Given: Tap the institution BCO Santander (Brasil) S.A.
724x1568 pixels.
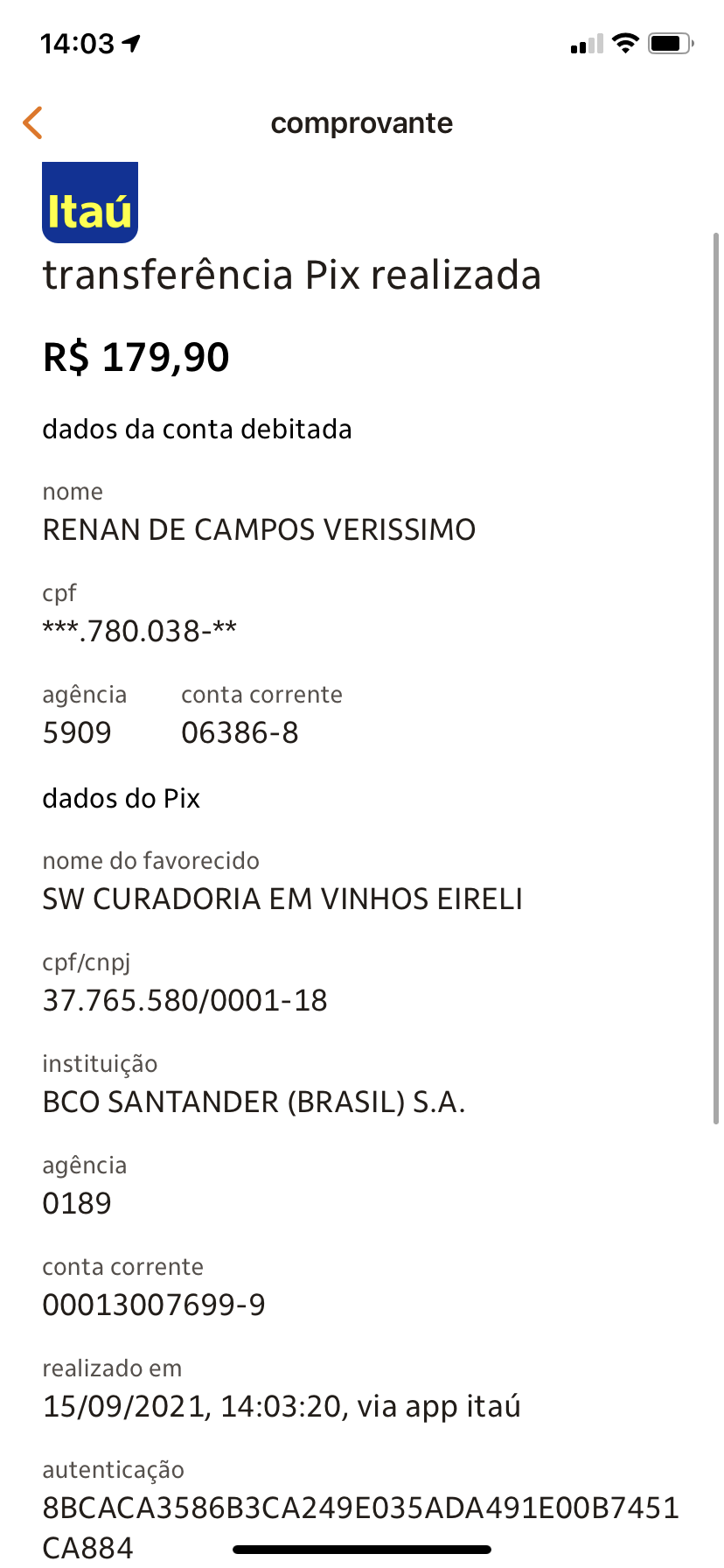Looking at the screenshot, I should [254, 1102].
